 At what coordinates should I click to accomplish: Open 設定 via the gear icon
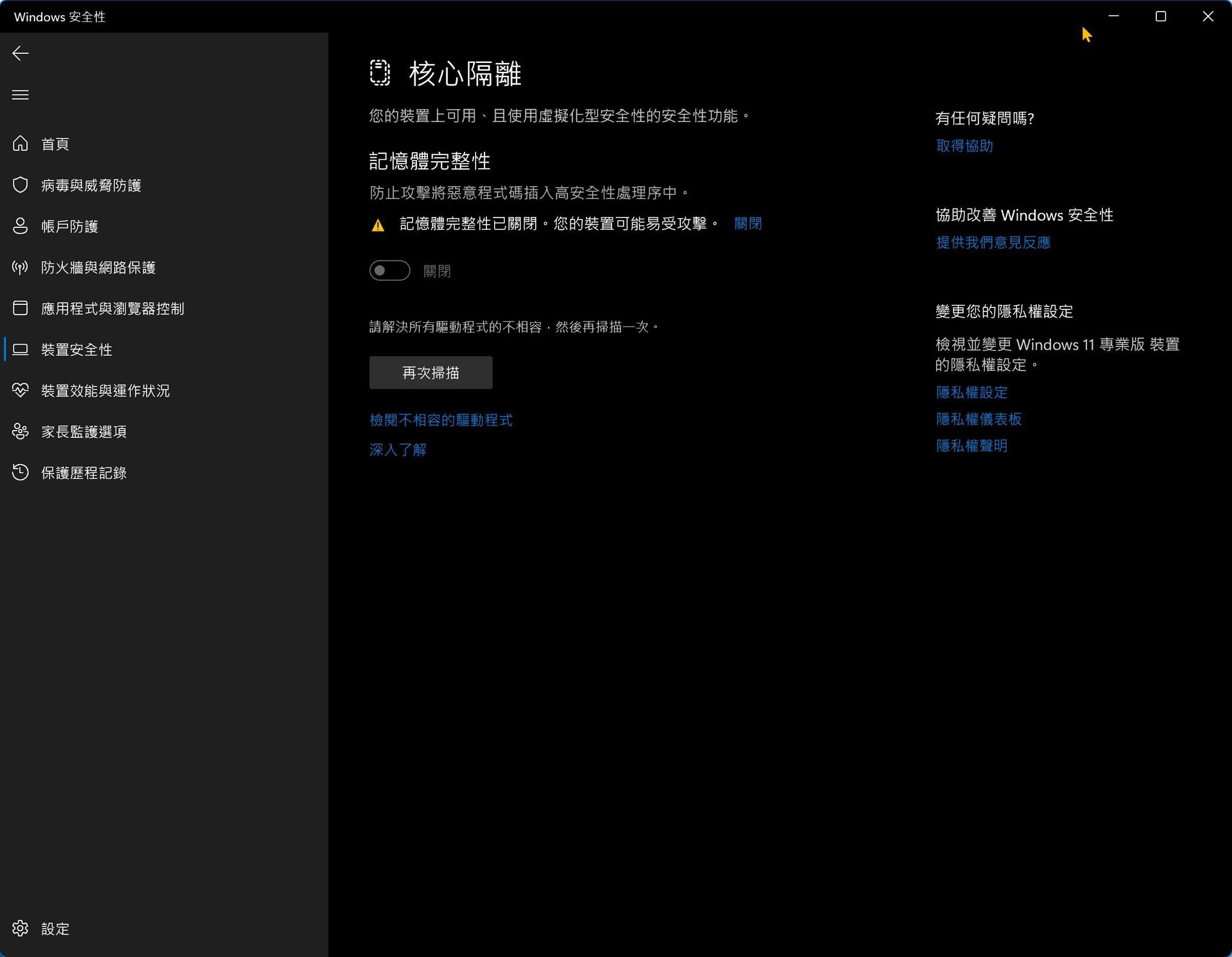(x=55, y=929)
